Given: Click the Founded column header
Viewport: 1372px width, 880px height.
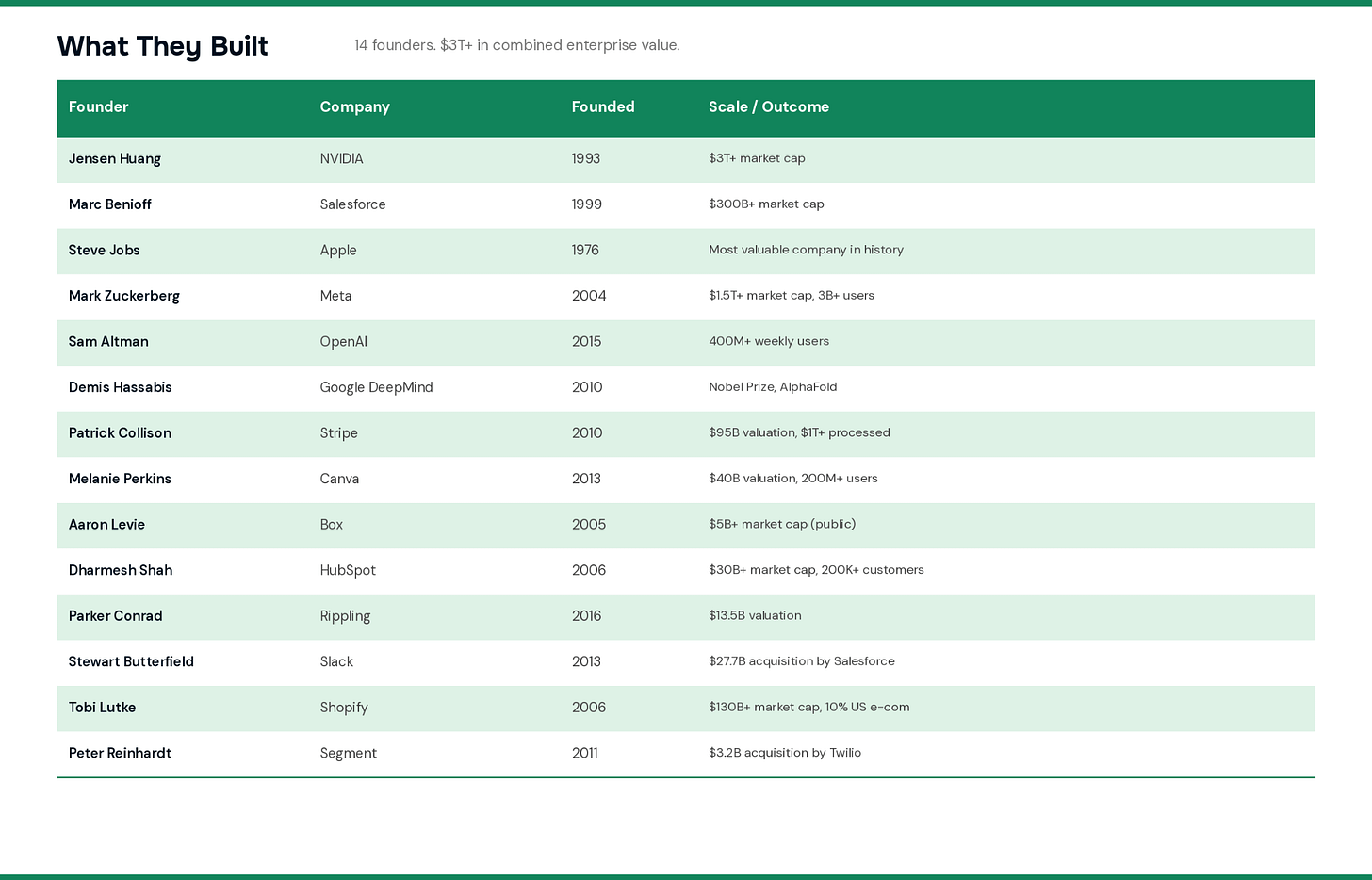Looking at the screenshot, I should click(x=603, y=106).
